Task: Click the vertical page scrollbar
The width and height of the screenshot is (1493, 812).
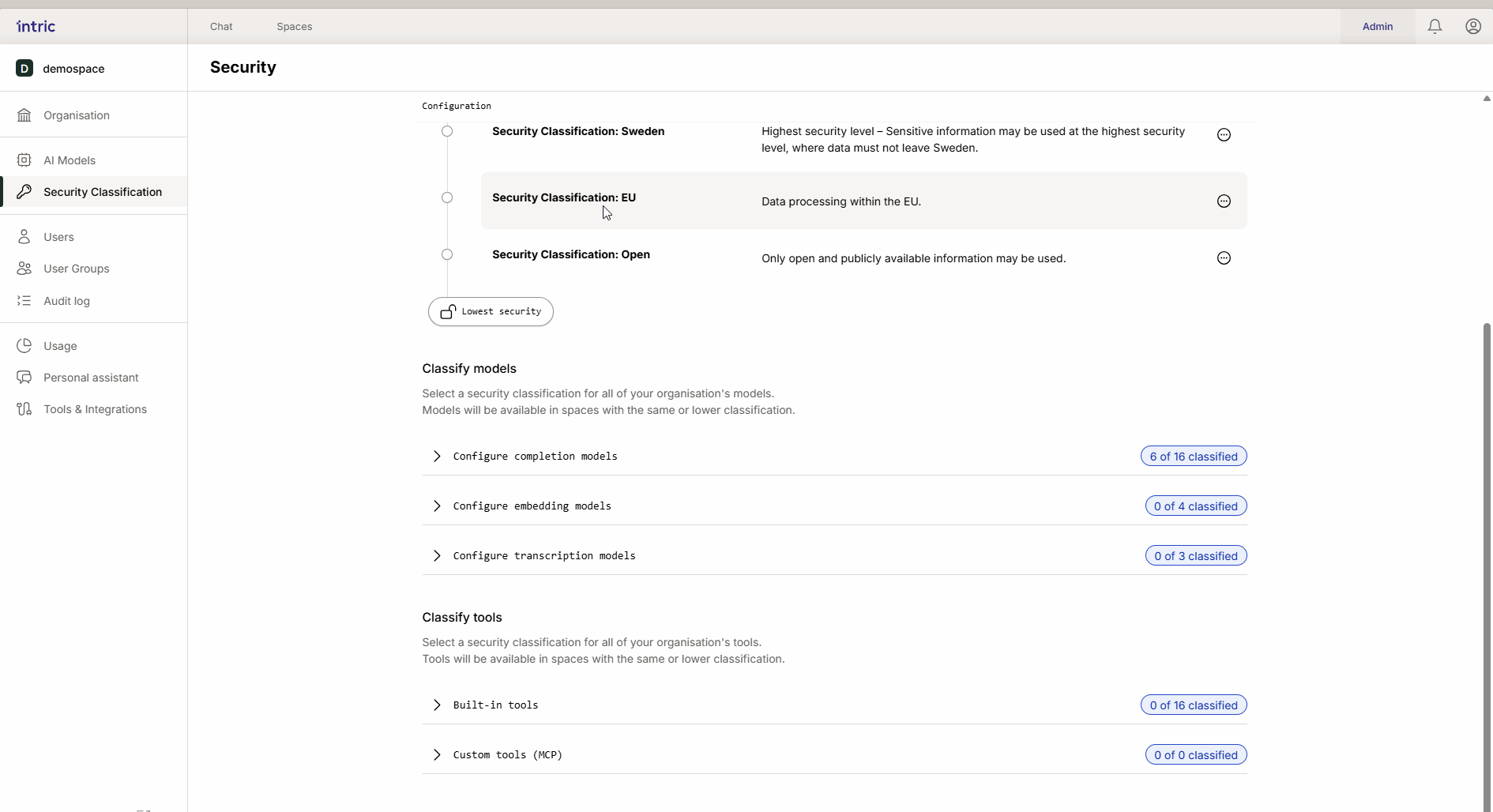Action: click(1487, 553)
